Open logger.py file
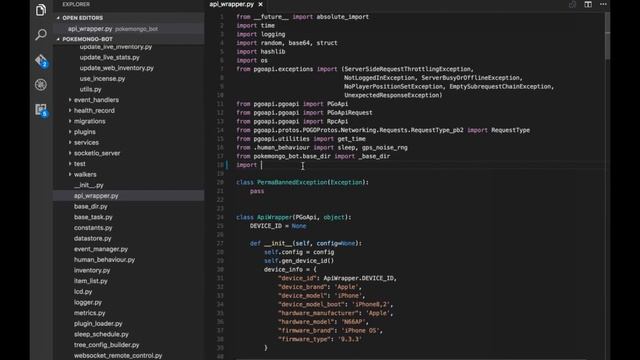The height and width of the screenshot is (360, 640). [88, 302]
